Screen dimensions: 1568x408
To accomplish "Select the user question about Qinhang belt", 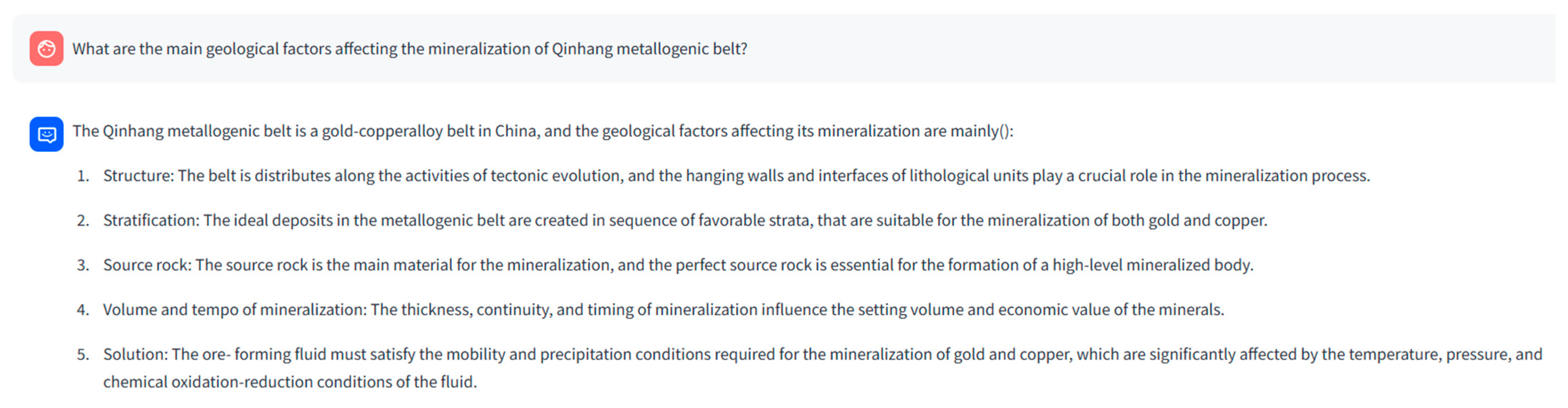I will click(x=409, y=49).
